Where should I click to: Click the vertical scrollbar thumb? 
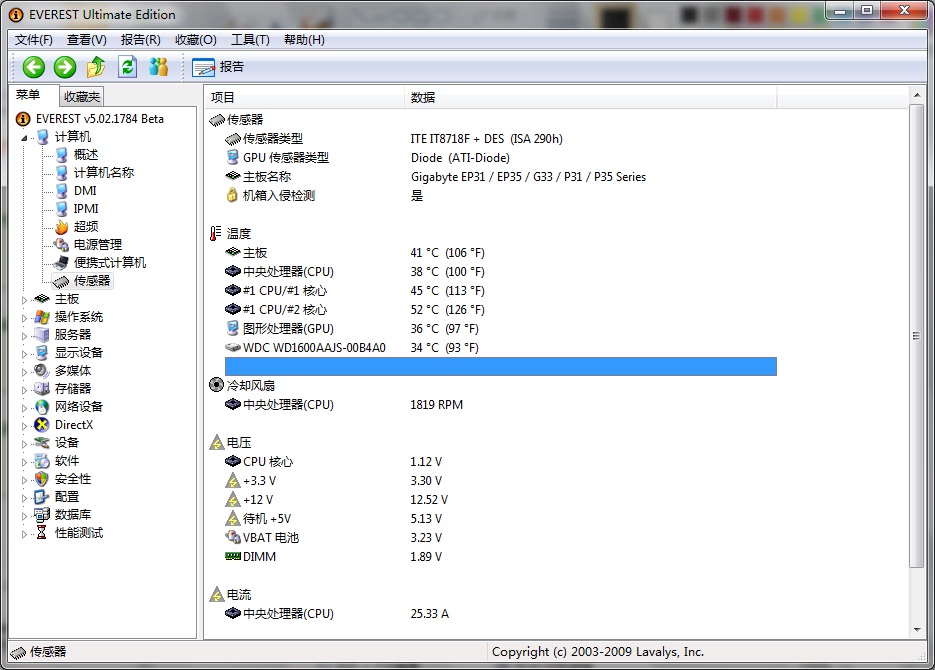click(917, 336)
